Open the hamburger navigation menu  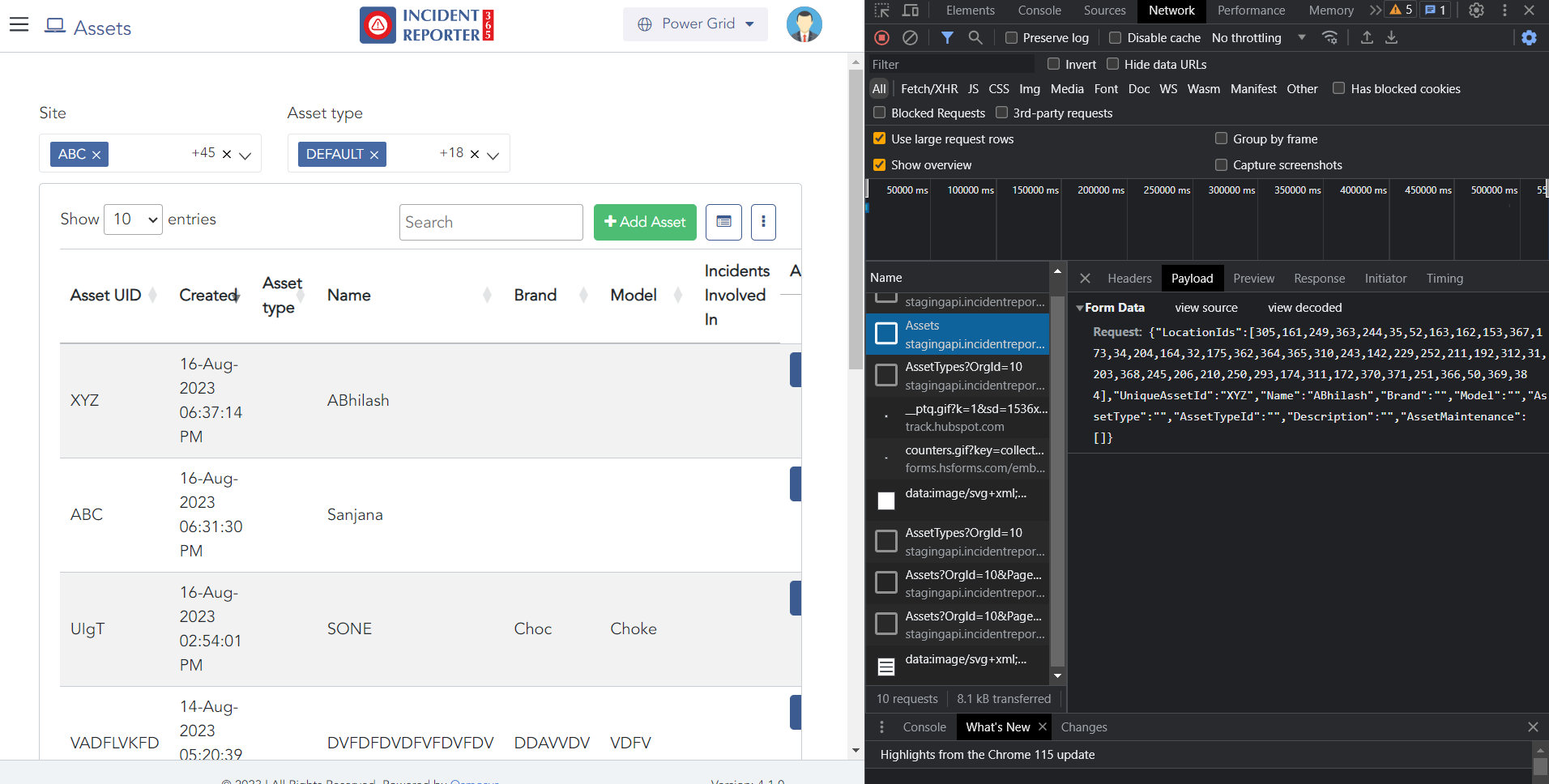coord(19,24)
